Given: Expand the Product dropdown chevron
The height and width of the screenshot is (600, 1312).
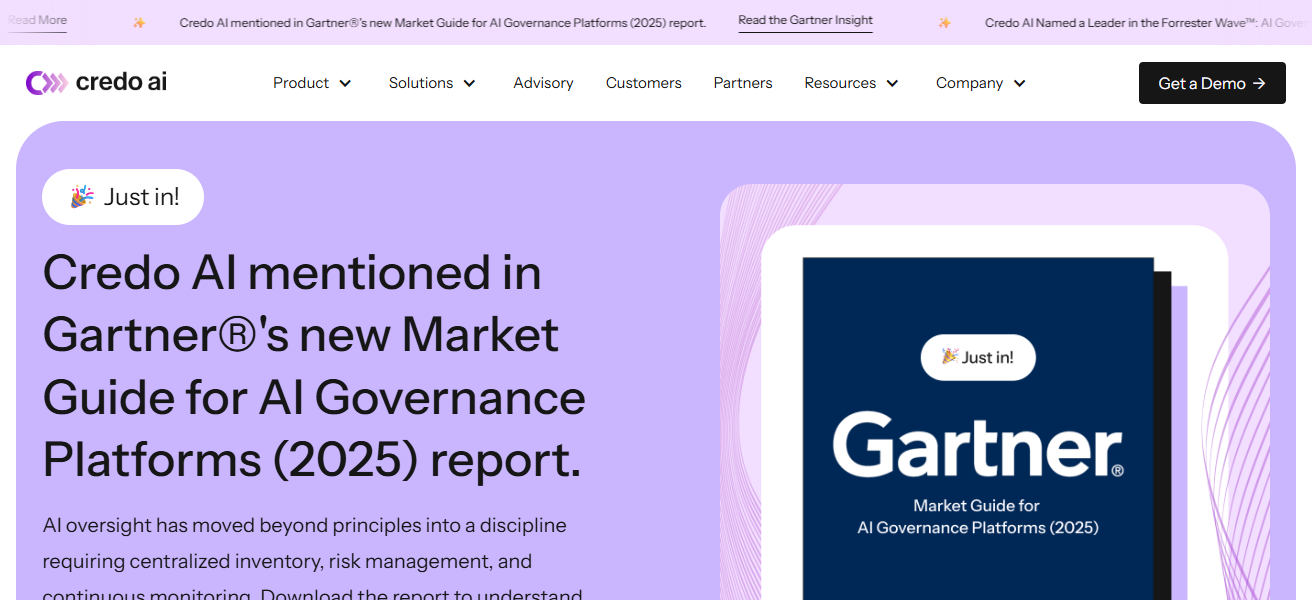Looking at the screenshot, I should 346,84.
